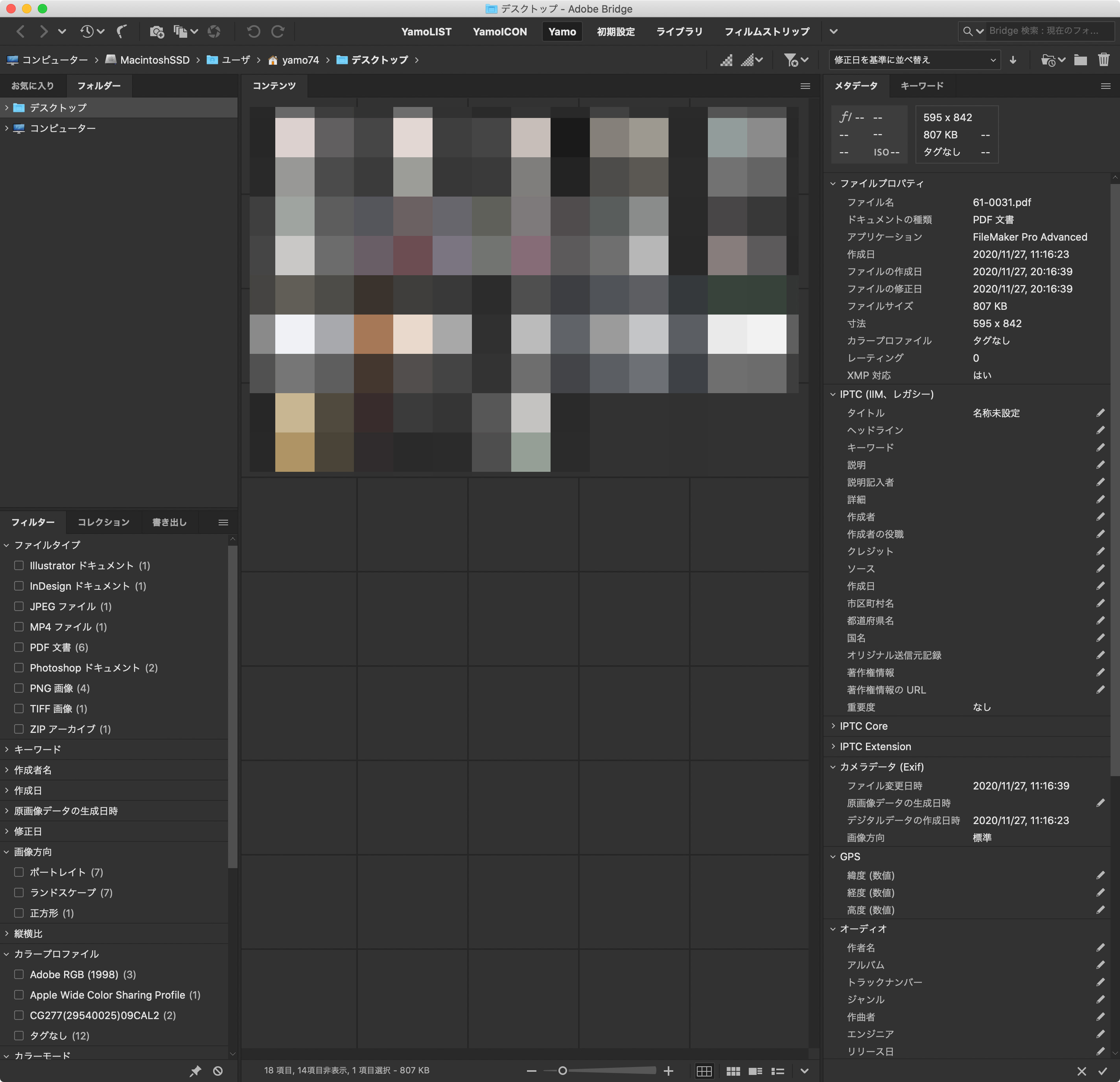Viewport: 1120px width, 1082px height.
Task: Open photos from camera importer
Action: pos(157,31)
